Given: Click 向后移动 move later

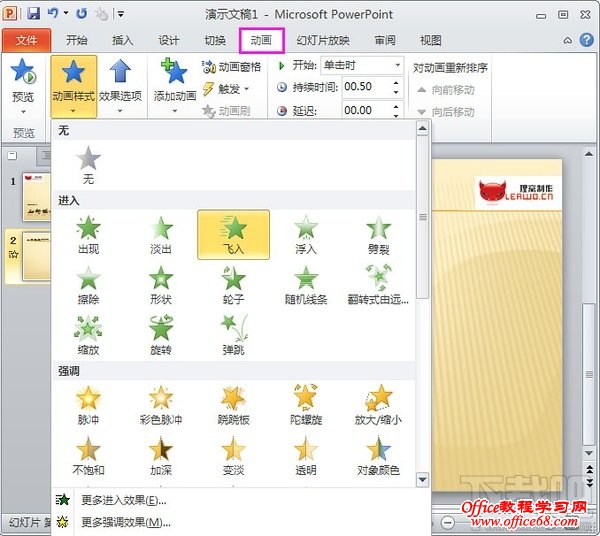Looking at the screenshot, I should (446, 112).
